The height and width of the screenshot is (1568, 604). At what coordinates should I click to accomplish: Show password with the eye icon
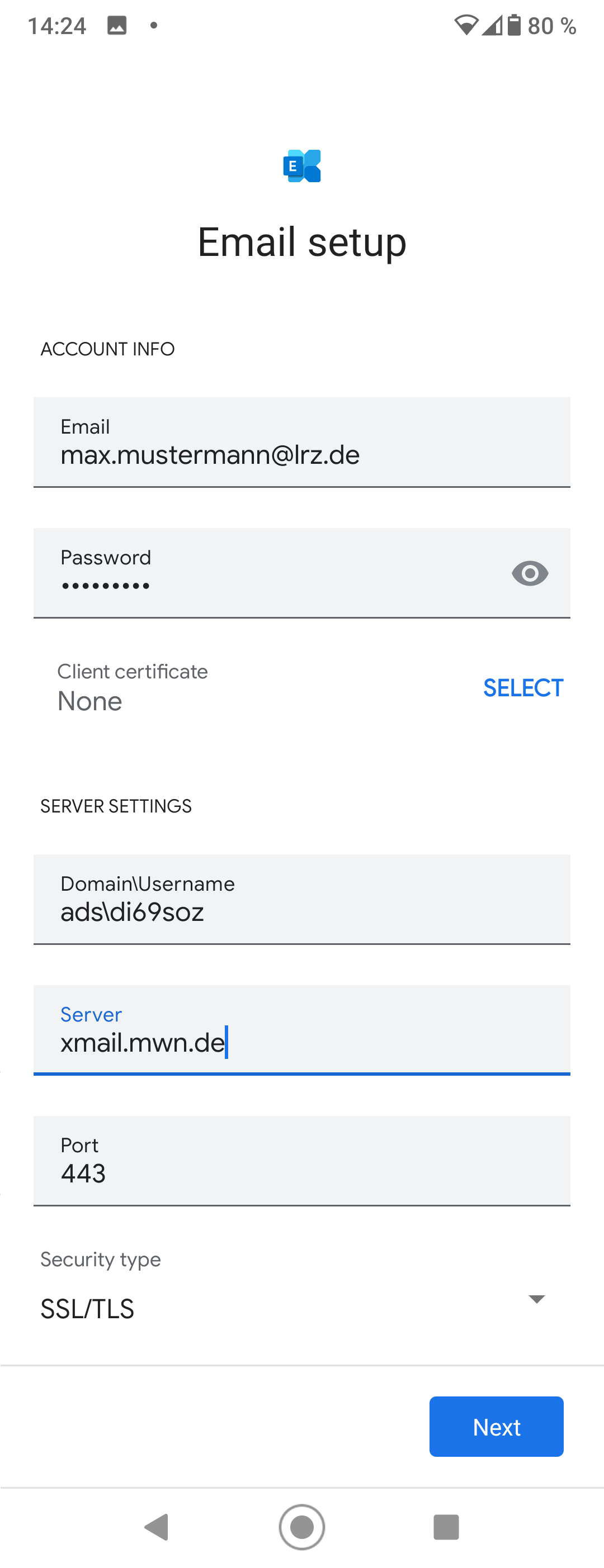tap(530, 573)
